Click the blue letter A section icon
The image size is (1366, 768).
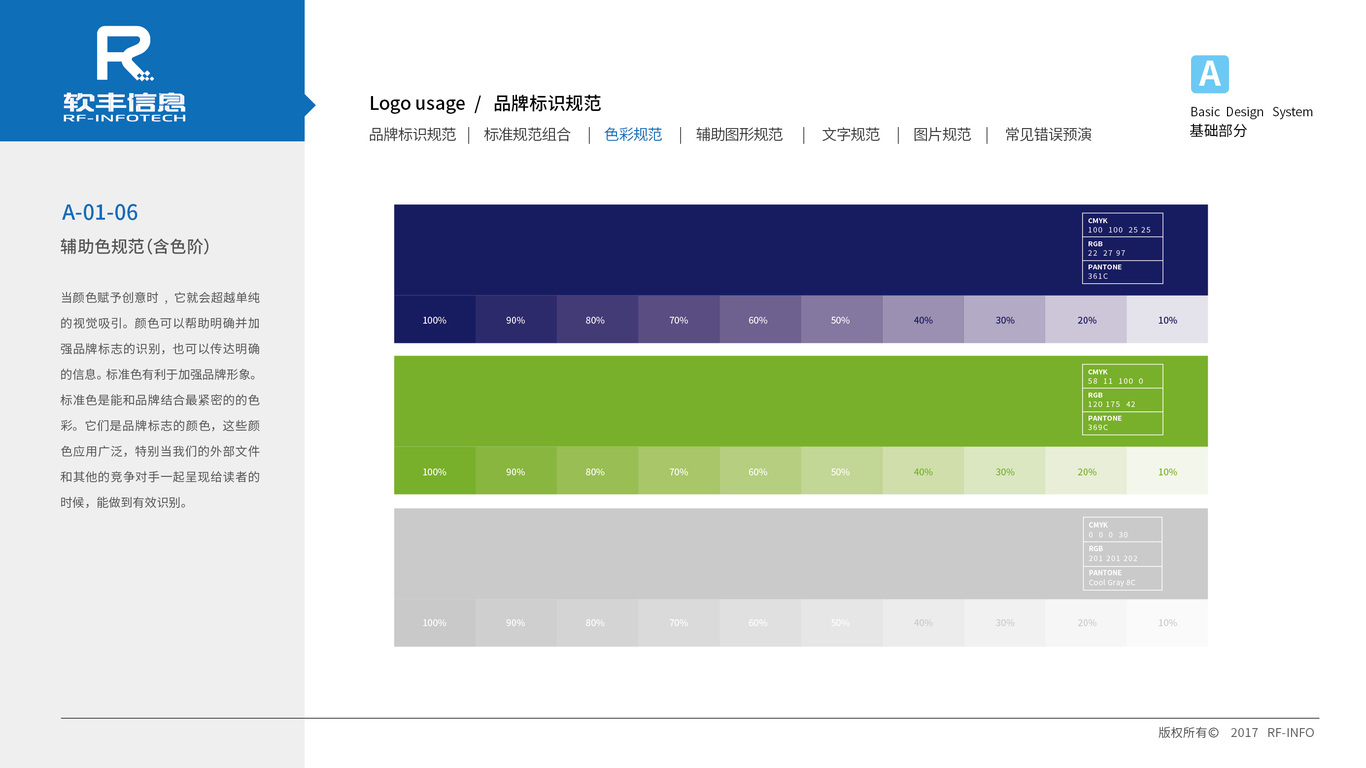point(1209,75)
